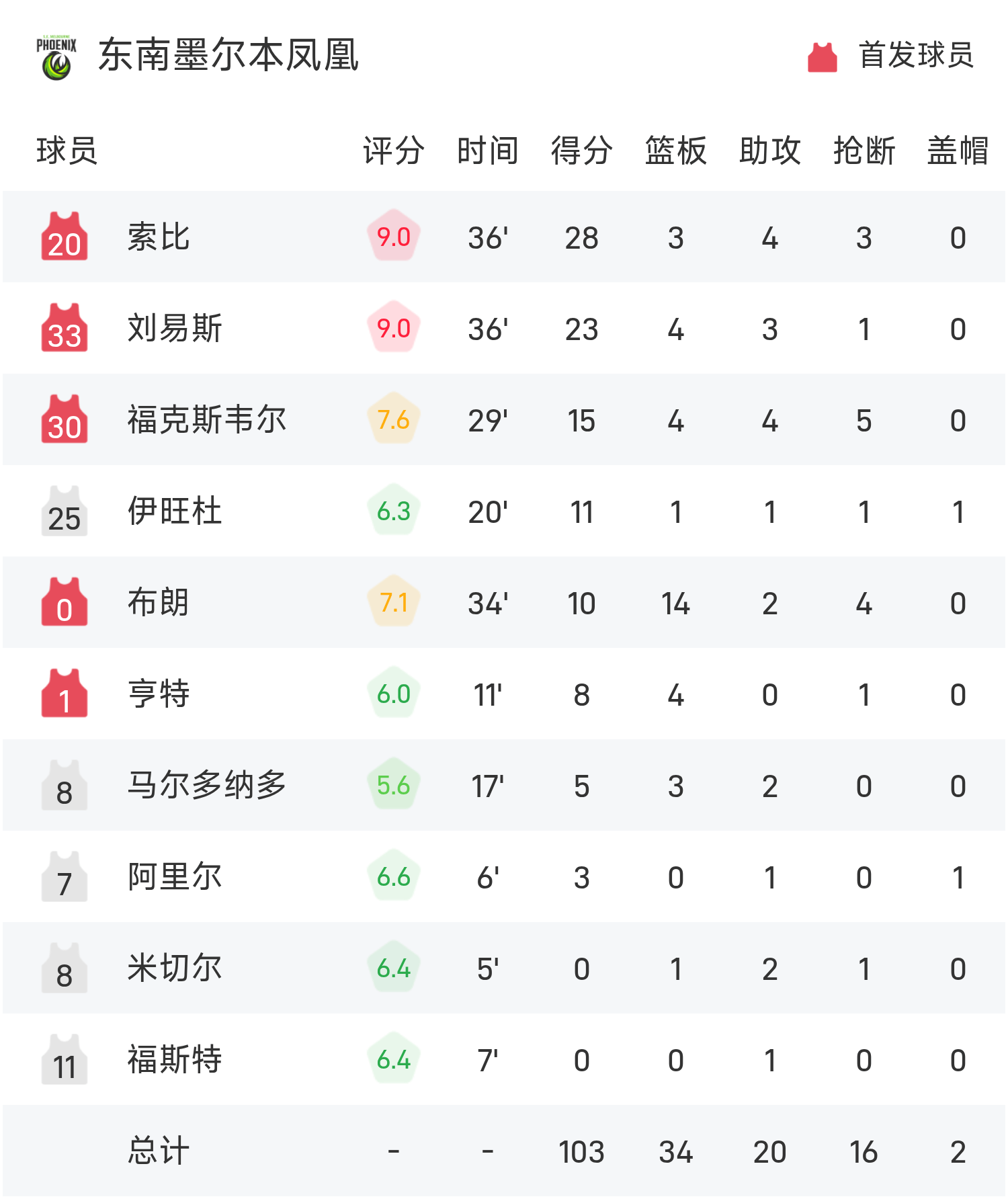Viewport: 1008px width, 1199px height.
Task: Click 索比's 9.0 rating badge
Action: tap(394, 237)
